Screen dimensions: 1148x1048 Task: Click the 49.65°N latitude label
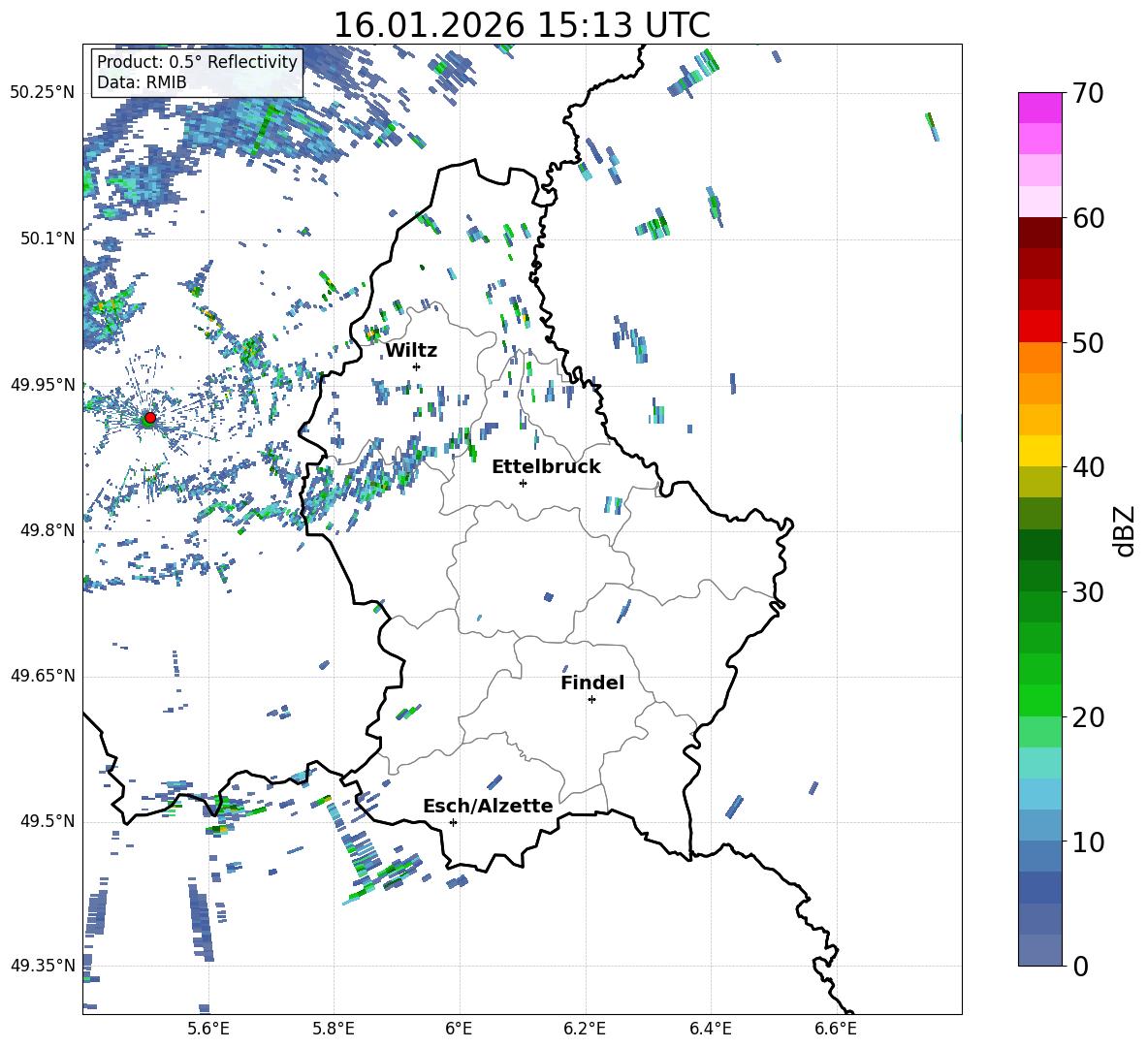[43, 676]
